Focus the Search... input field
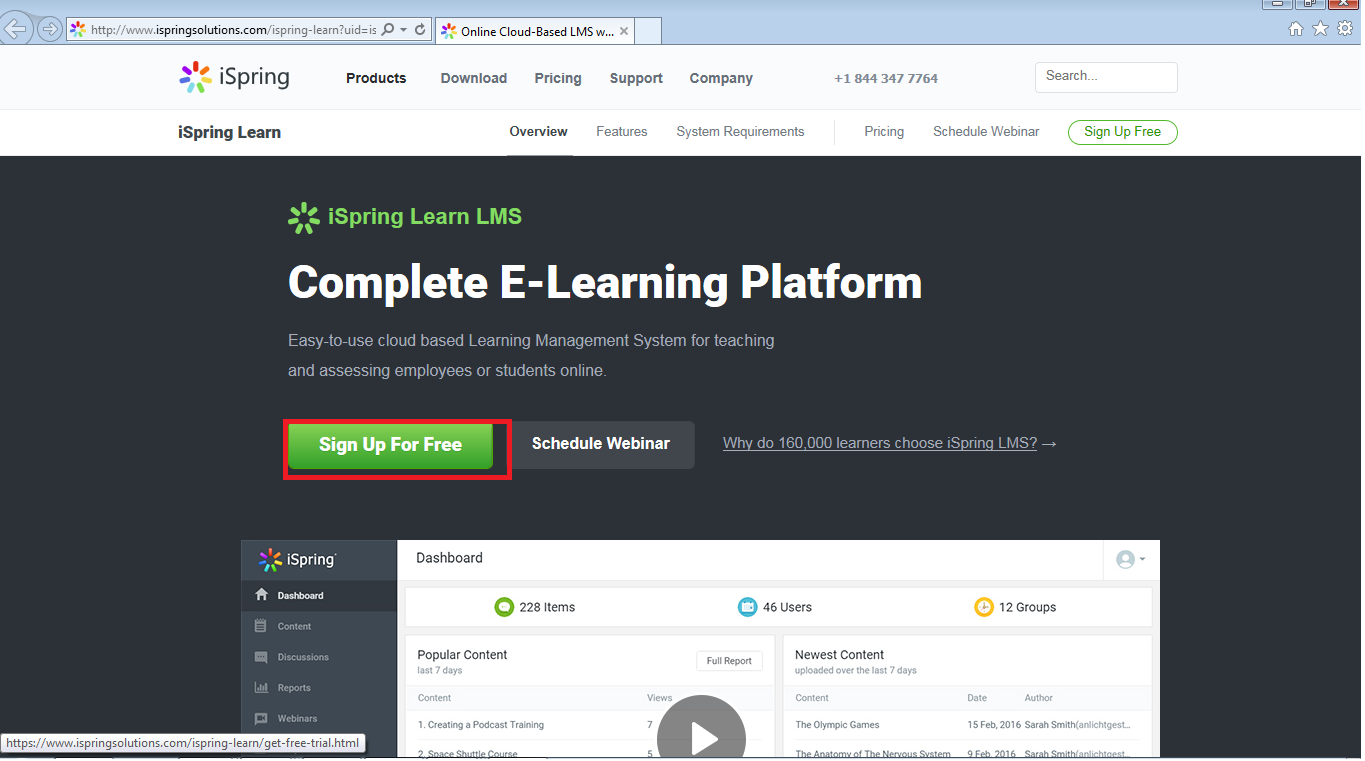The width and height of the screenshot is (1365, 761). coord(1106,77)
